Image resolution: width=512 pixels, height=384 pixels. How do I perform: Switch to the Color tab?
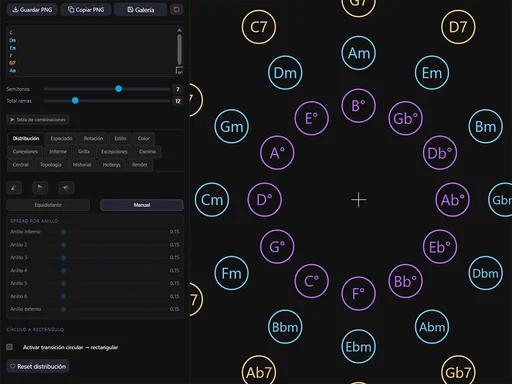click(144, 138)
